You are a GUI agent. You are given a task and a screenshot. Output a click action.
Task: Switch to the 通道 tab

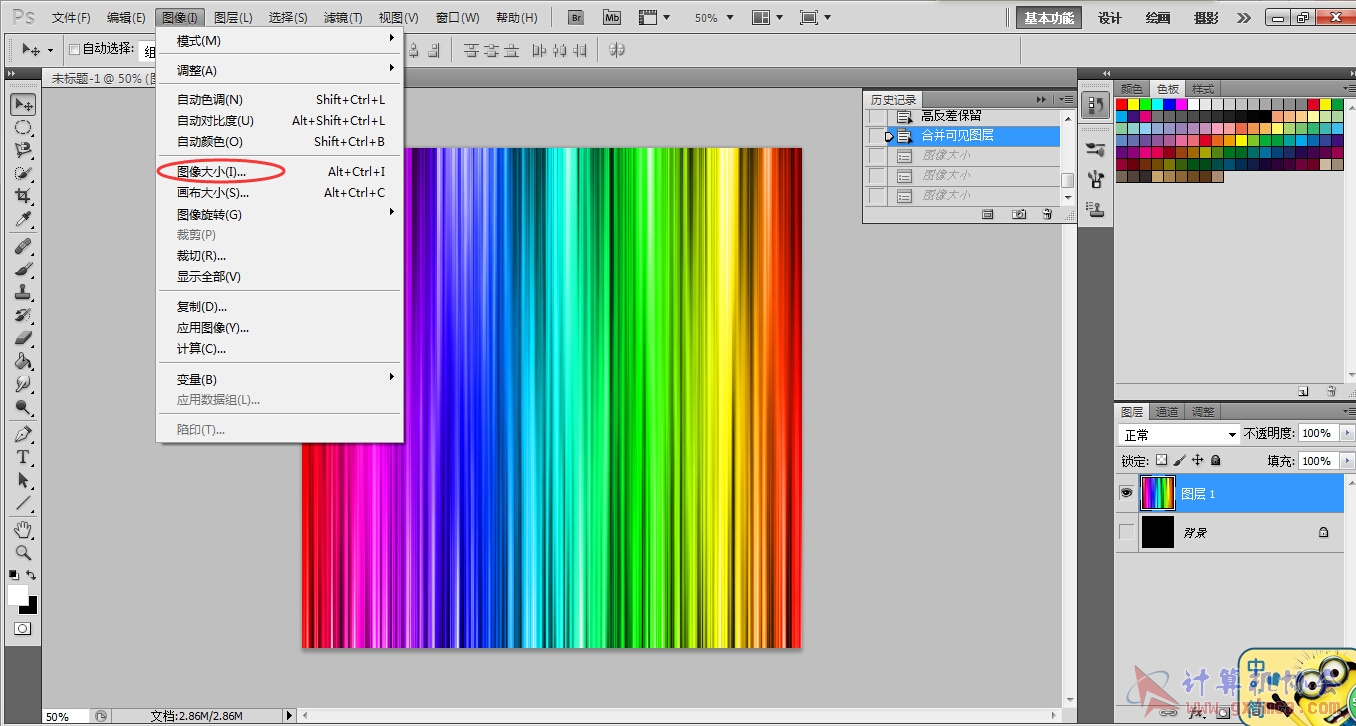(1167, 412)
